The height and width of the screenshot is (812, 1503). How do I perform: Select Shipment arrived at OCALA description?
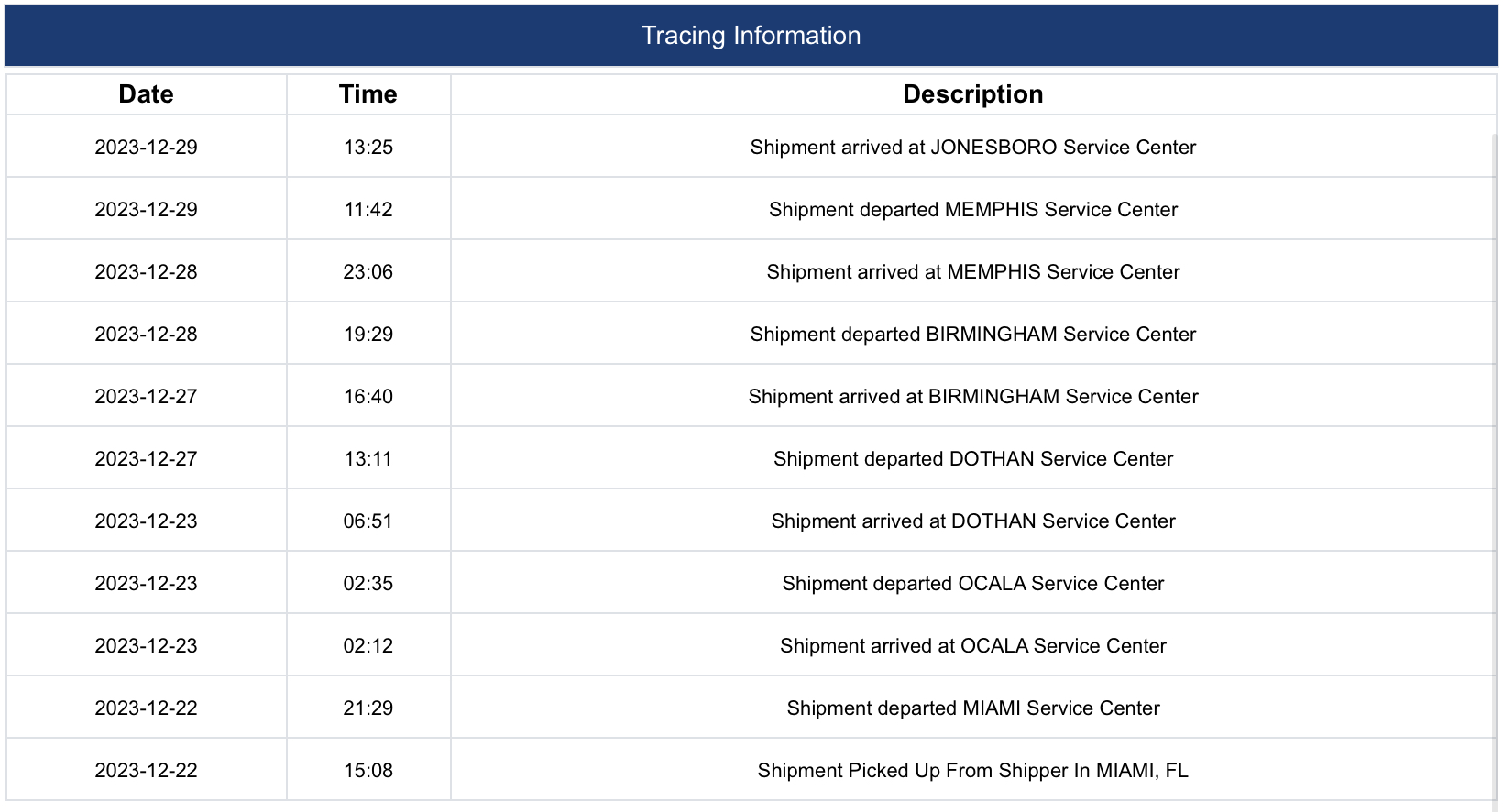(x=973, y=646)
